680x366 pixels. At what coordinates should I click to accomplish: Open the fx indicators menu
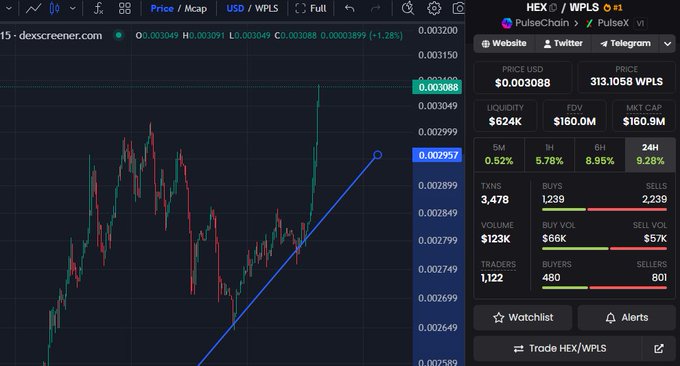coord(99,8)
